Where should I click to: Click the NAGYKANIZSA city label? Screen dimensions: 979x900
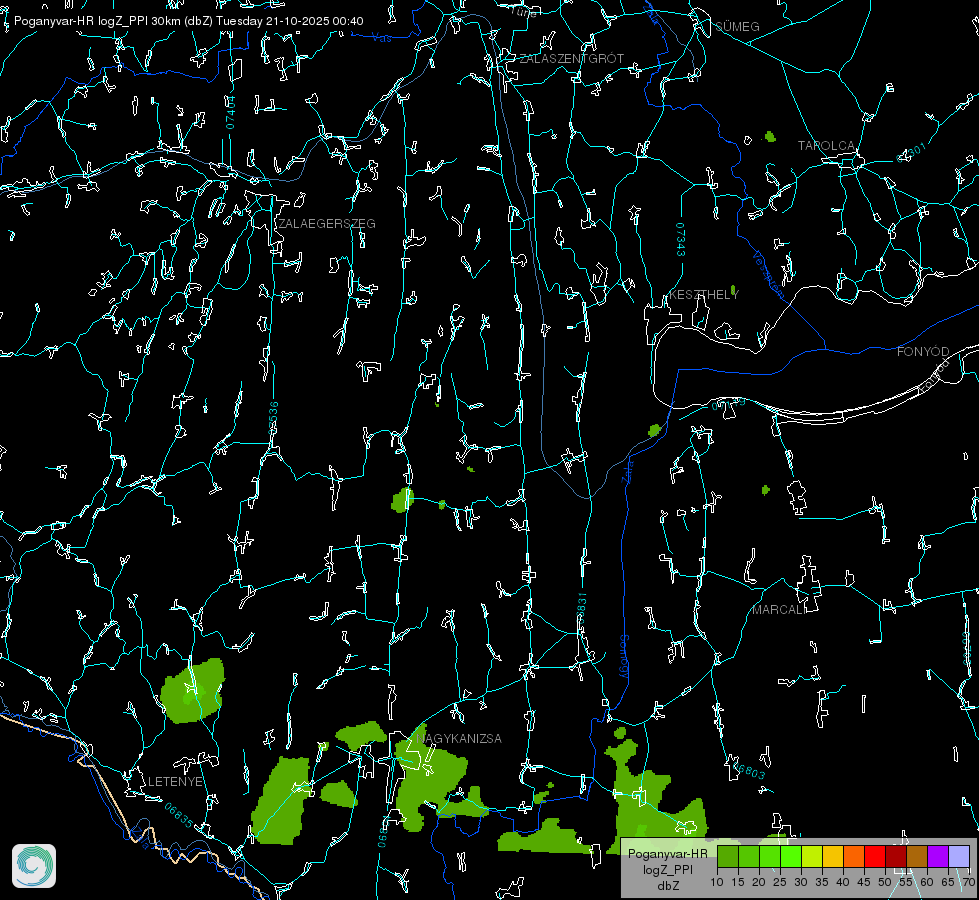click(459, 738)
